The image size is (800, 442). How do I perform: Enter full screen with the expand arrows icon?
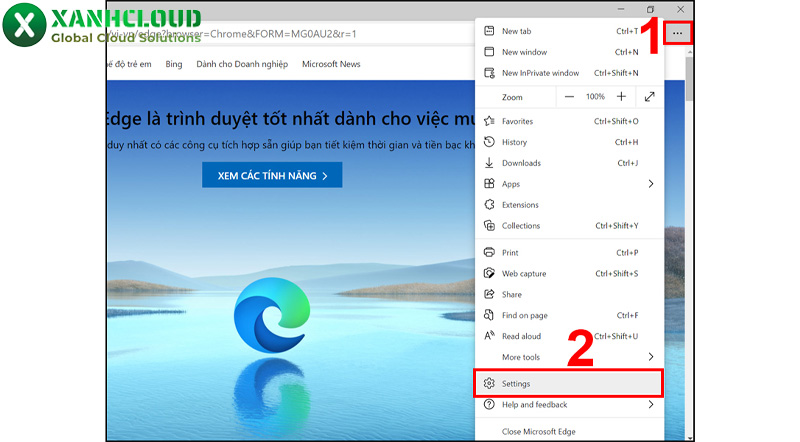(x=649, y=97)
